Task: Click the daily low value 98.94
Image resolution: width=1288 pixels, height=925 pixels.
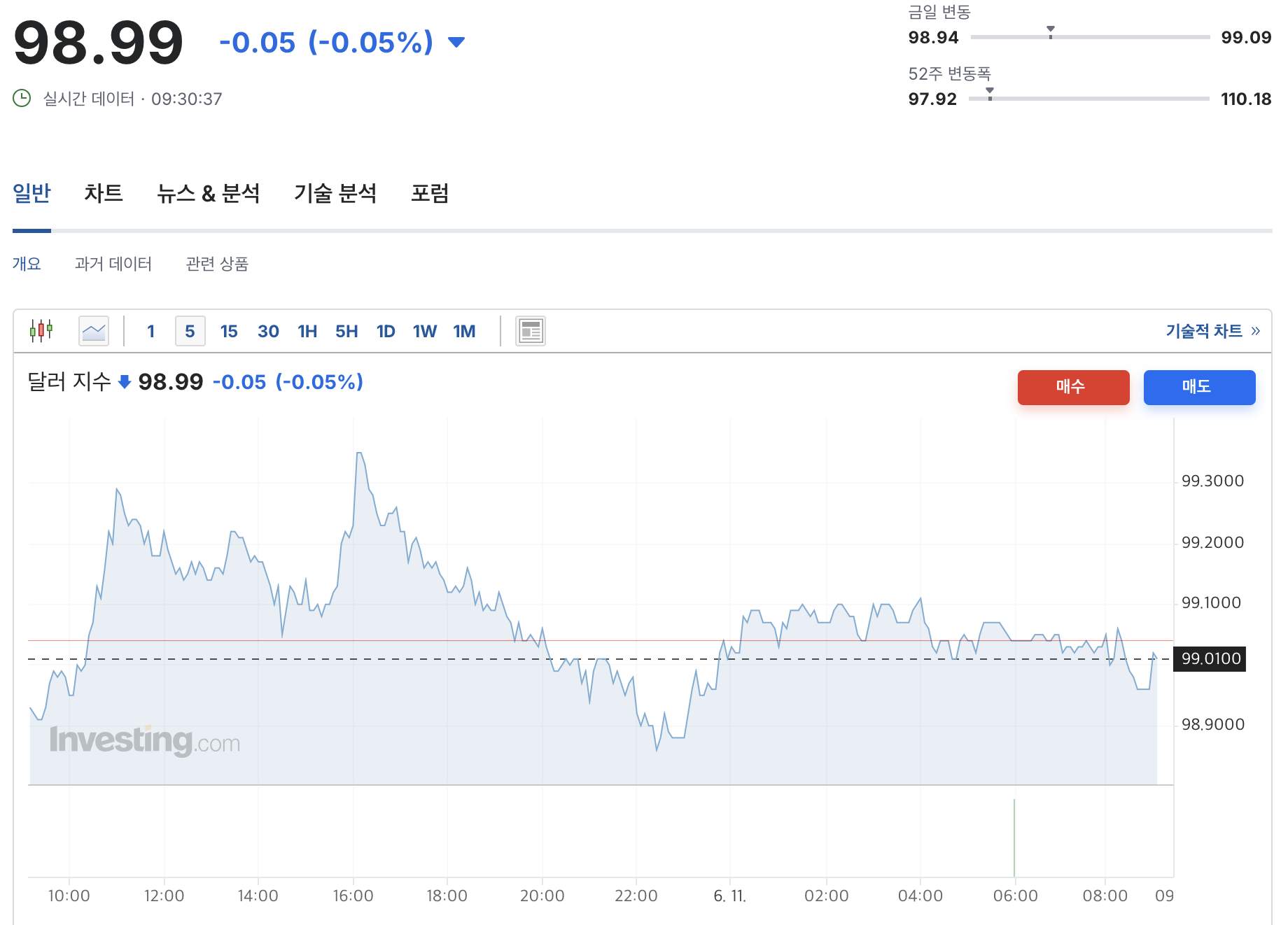Action: (933, 38)
